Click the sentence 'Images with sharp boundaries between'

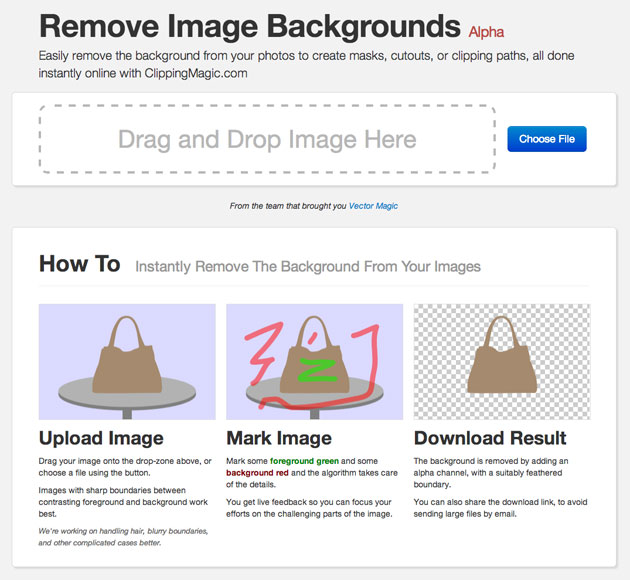click(123, 502)
